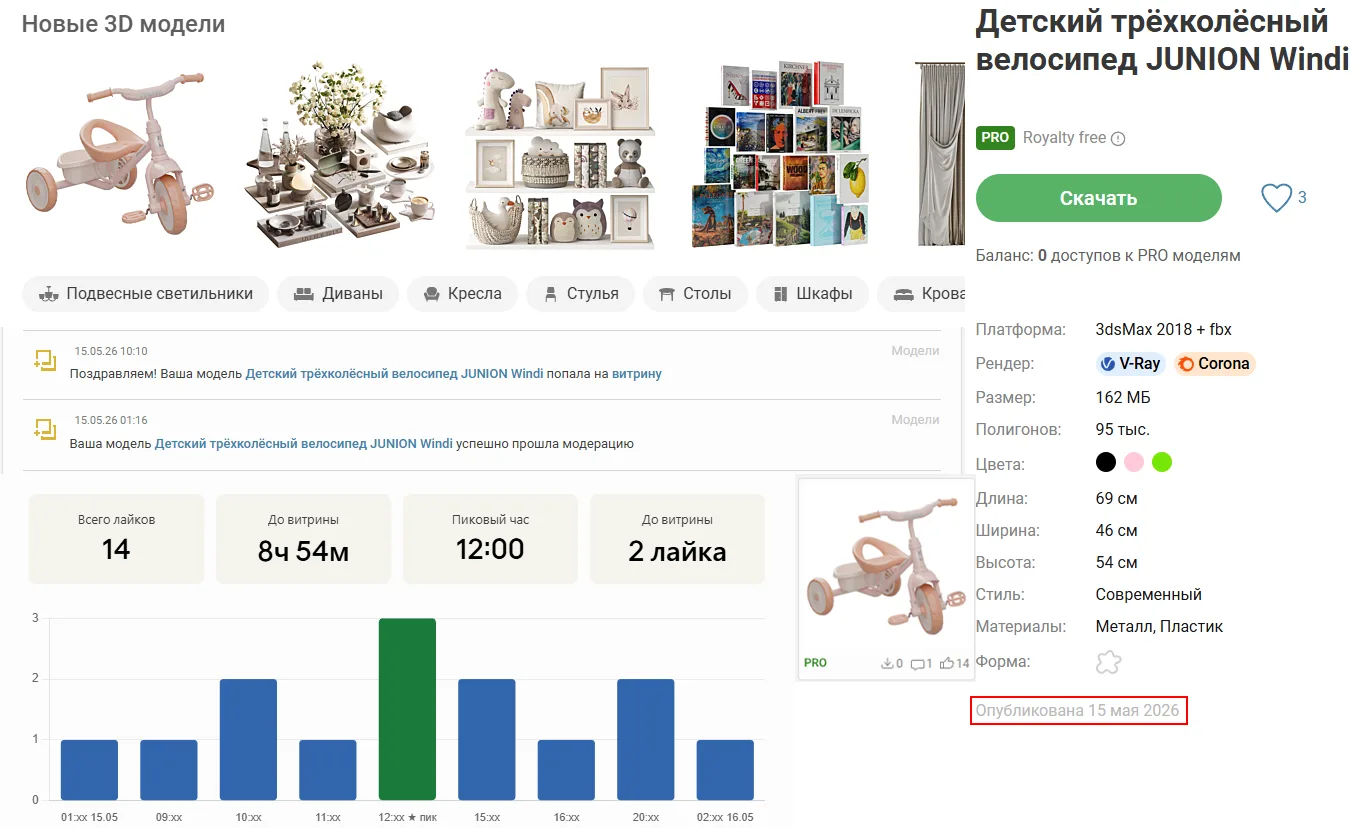
Task: Click the chart bar for 09:xx
Action: (x=169, y=770)
